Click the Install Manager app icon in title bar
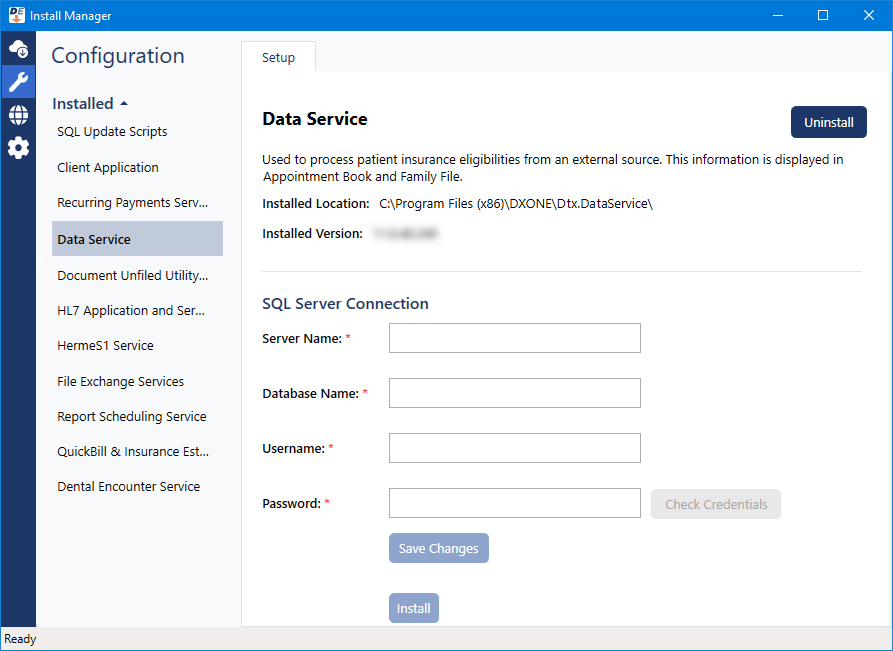This screenshot has width=893, height=651. pyautogui.click(x=16, y=15)
